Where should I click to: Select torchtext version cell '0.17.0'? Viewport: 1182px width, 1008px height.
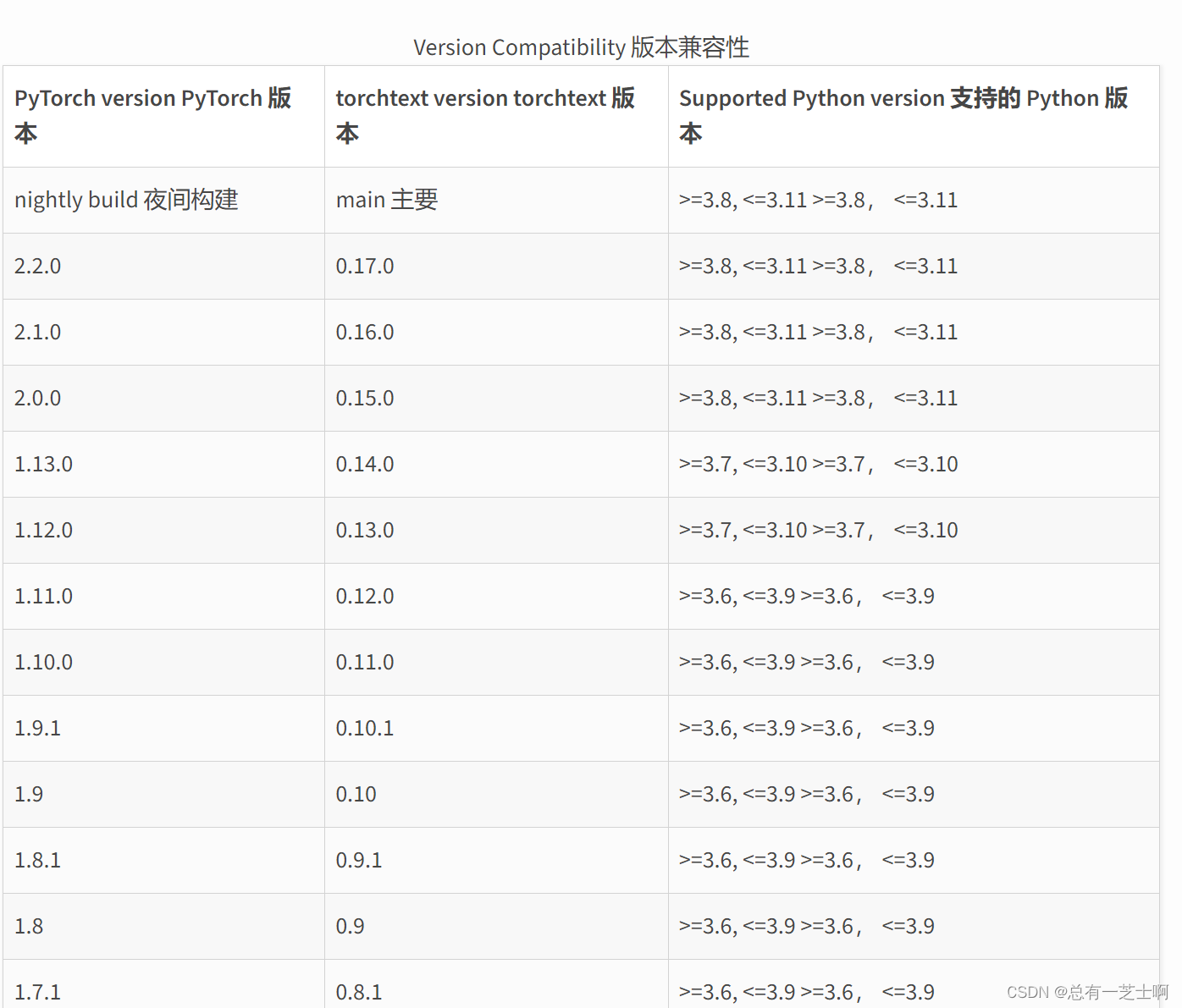point(496,267)
